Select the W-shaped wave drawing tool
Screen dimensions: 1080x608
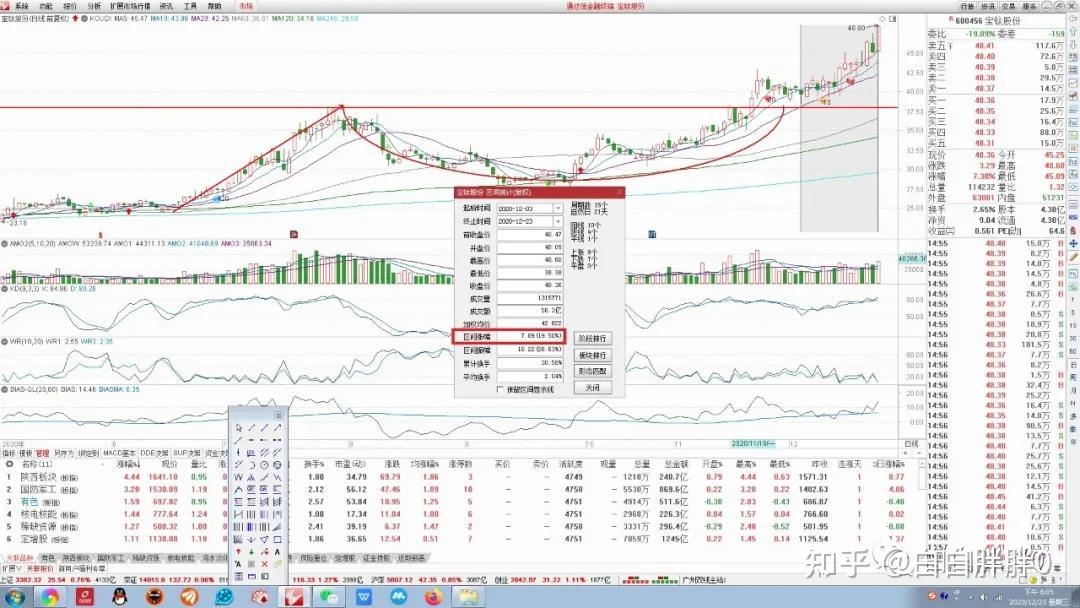coord(238,477)
